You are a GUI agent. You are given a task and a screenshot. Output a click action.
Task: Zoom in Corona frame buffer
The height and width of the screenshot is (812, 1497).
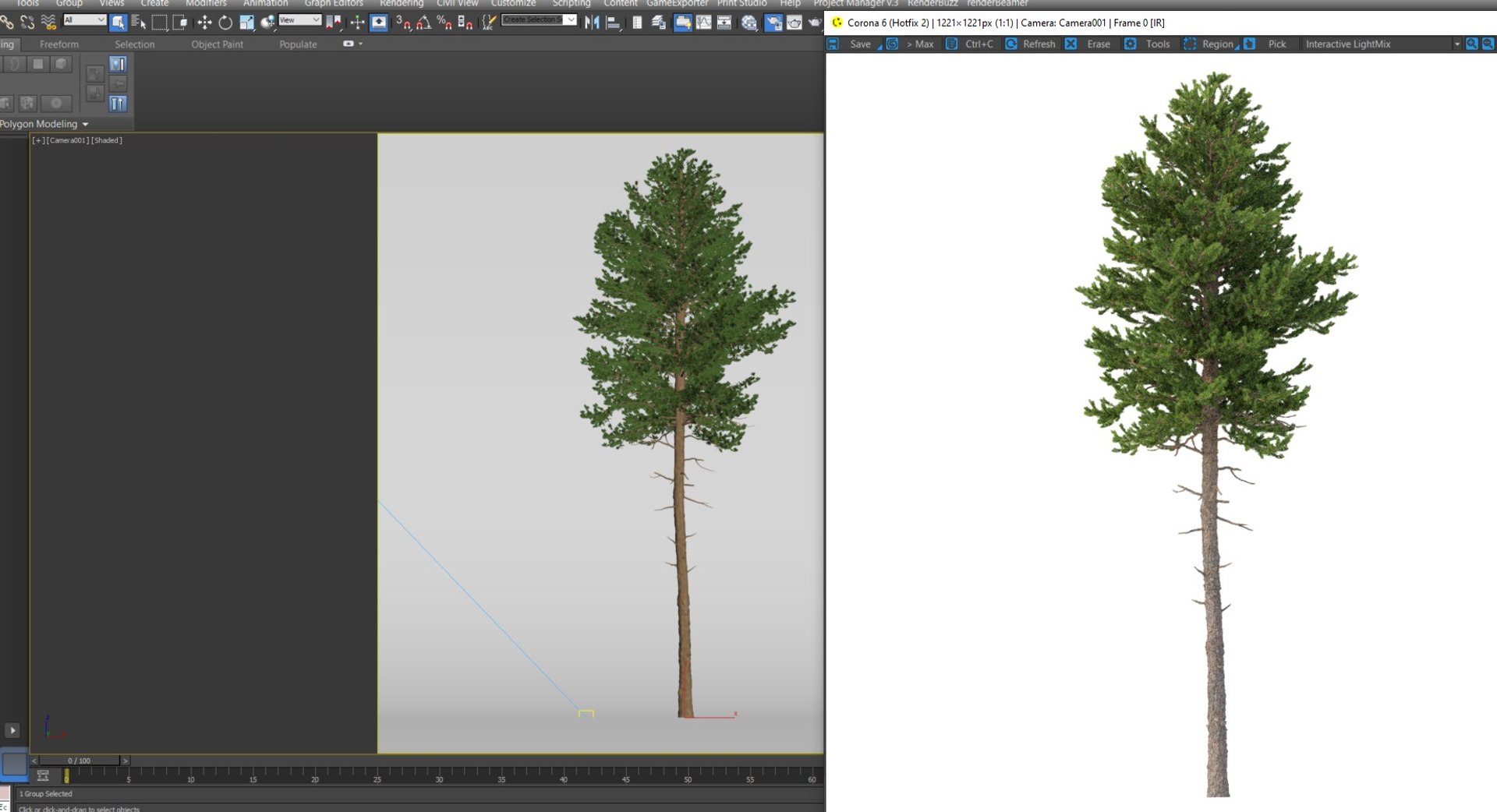click(x=1471, y=44)
